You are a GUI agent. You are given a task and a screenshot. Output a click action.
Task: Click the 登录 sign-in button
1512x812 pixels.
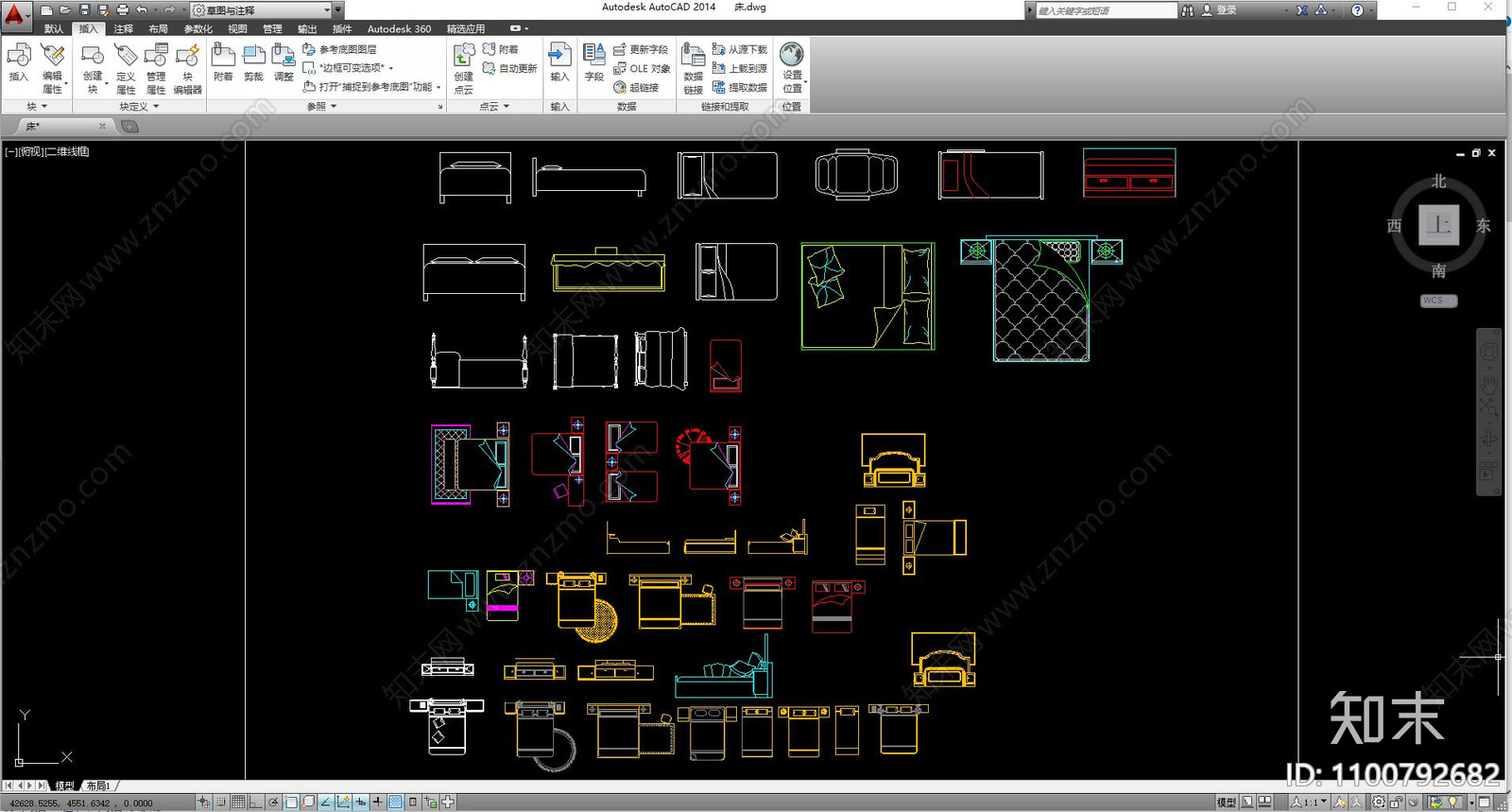pos(1219,9)
